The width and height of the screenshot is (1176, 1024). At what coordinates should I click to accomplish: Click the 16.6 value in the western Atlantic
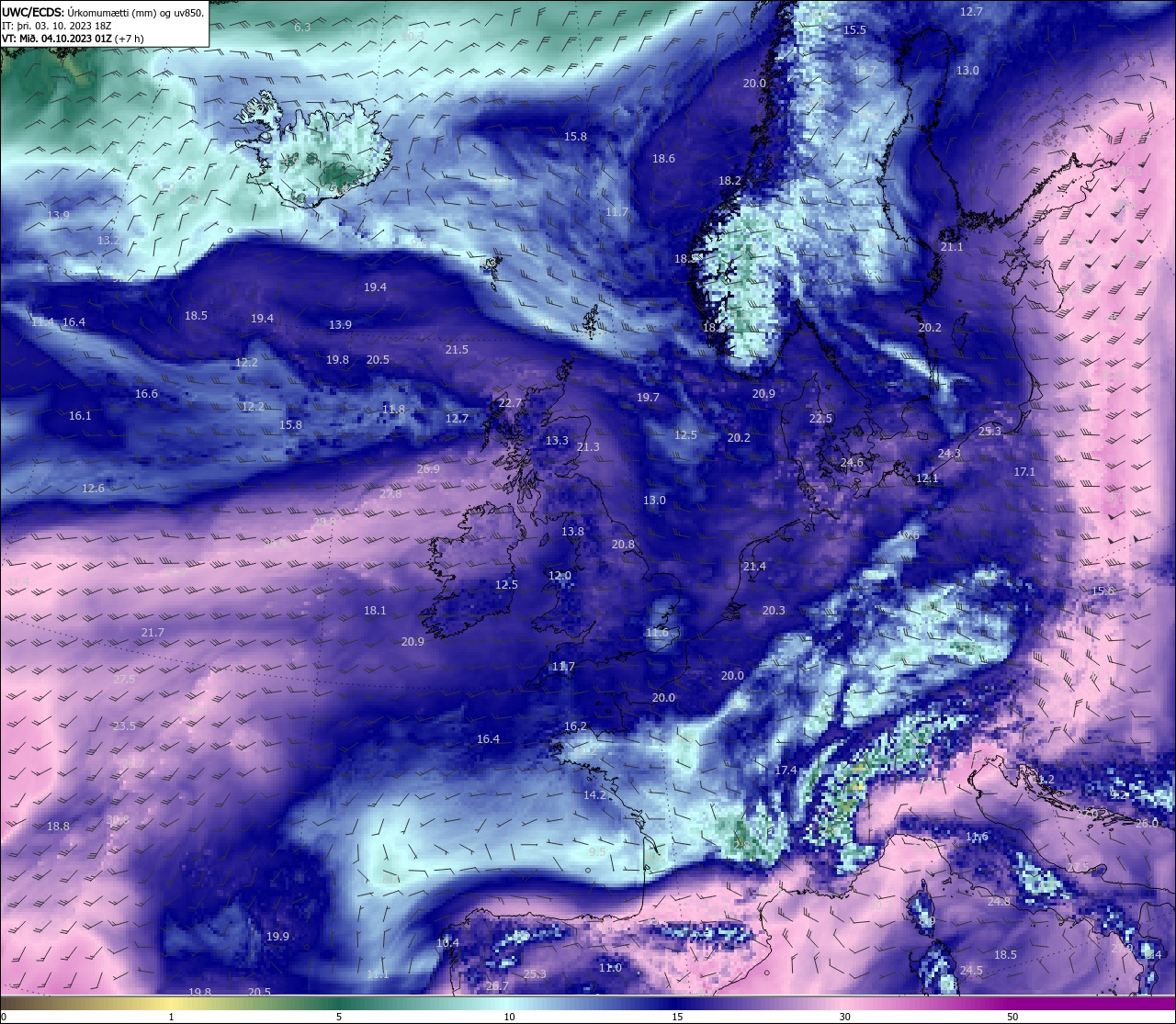146,394
